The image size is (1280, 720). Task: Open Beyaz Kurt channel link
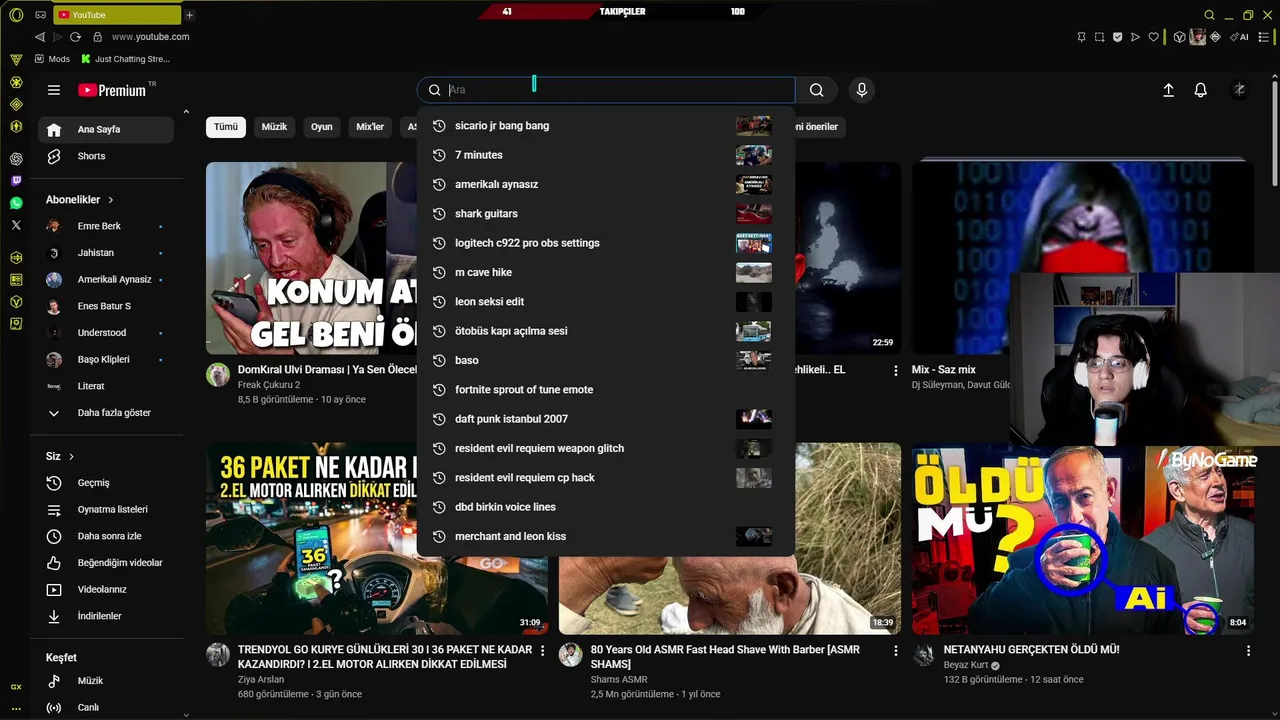pyautogui.click(x=965, y=665)
